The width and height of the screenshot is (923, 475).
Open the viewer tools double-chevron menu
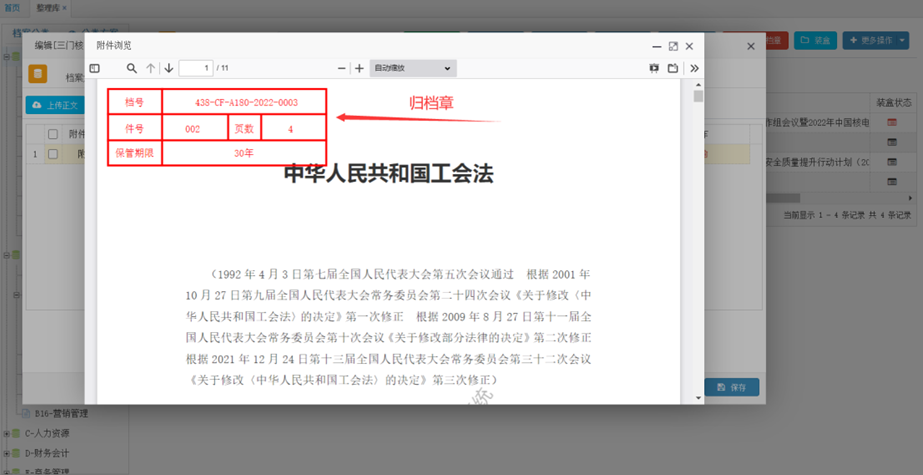[695, 68]
